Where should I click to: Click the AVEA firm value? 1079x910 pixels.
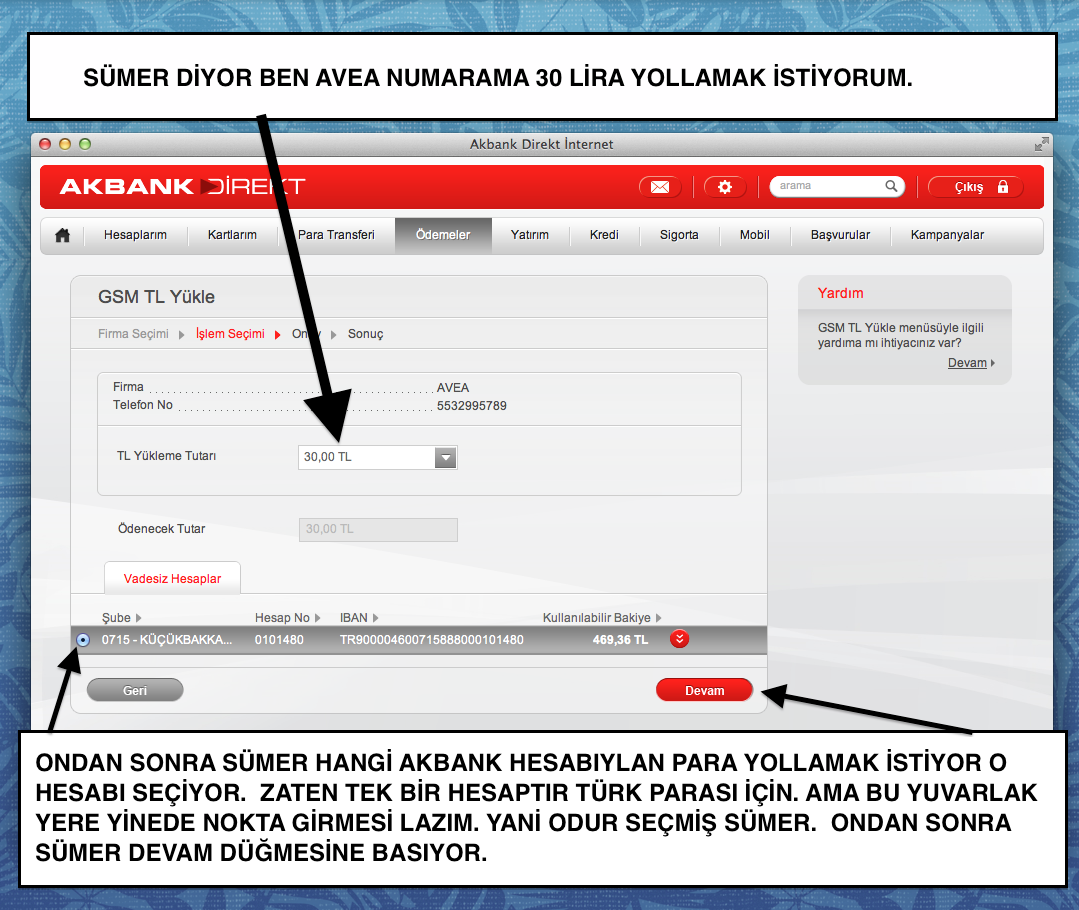(453, 388)
